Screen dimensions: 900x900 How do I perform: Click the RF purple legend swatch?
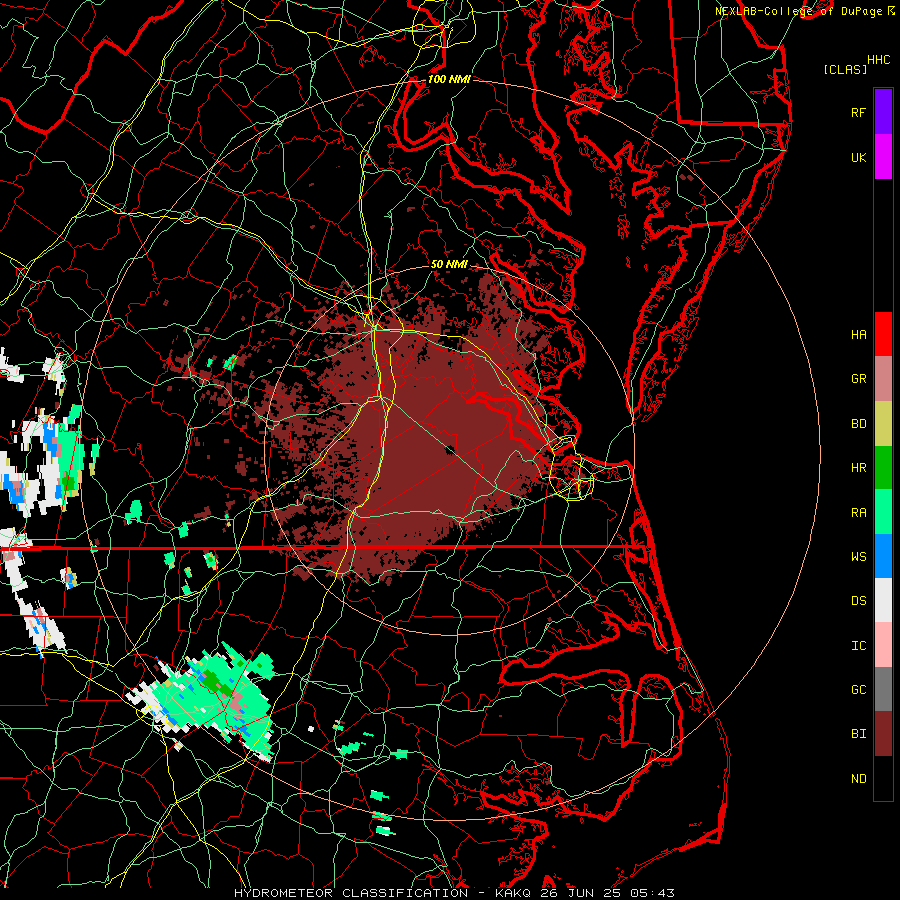883,112
